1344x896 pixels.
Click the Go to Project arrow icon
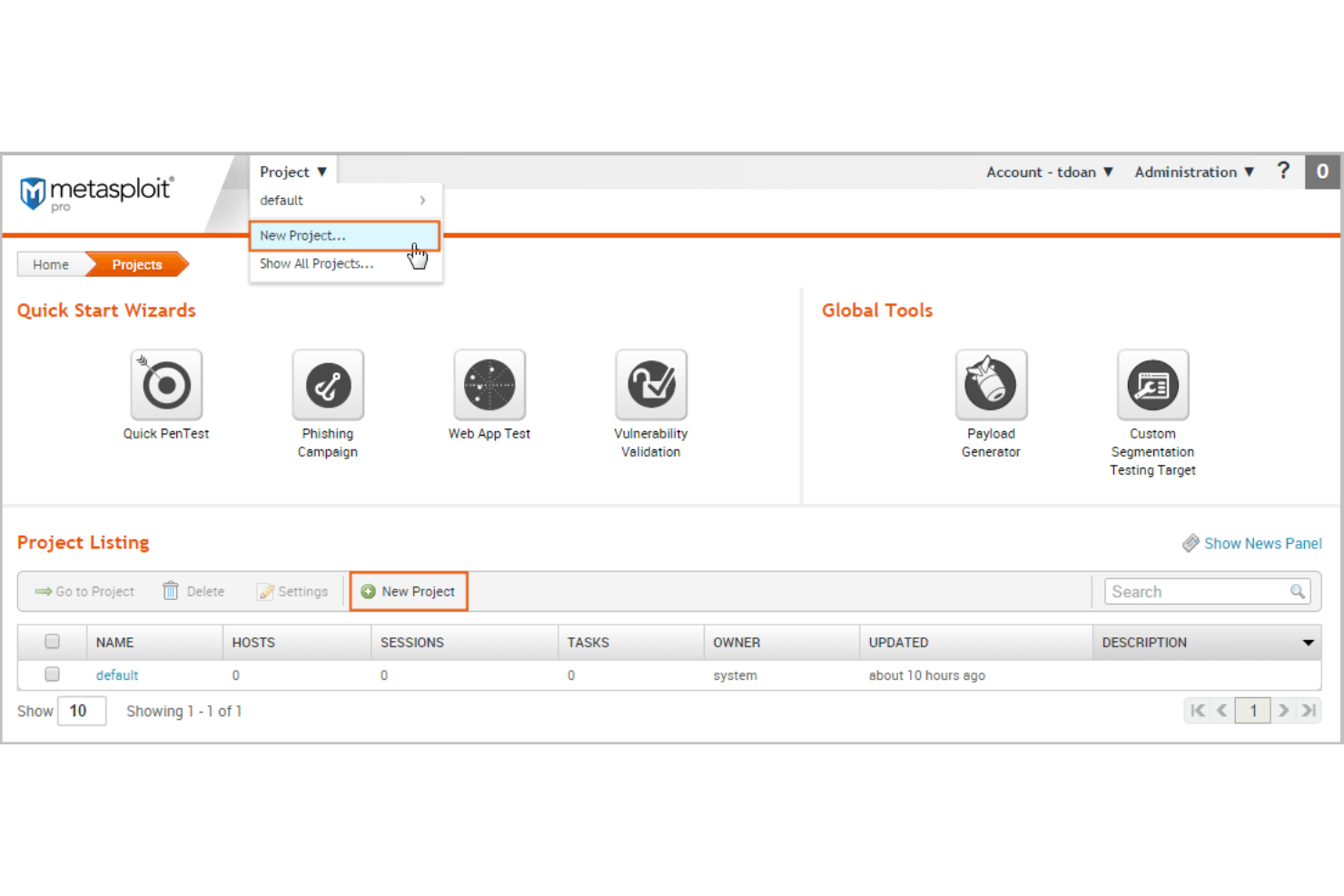coord(43,592)
